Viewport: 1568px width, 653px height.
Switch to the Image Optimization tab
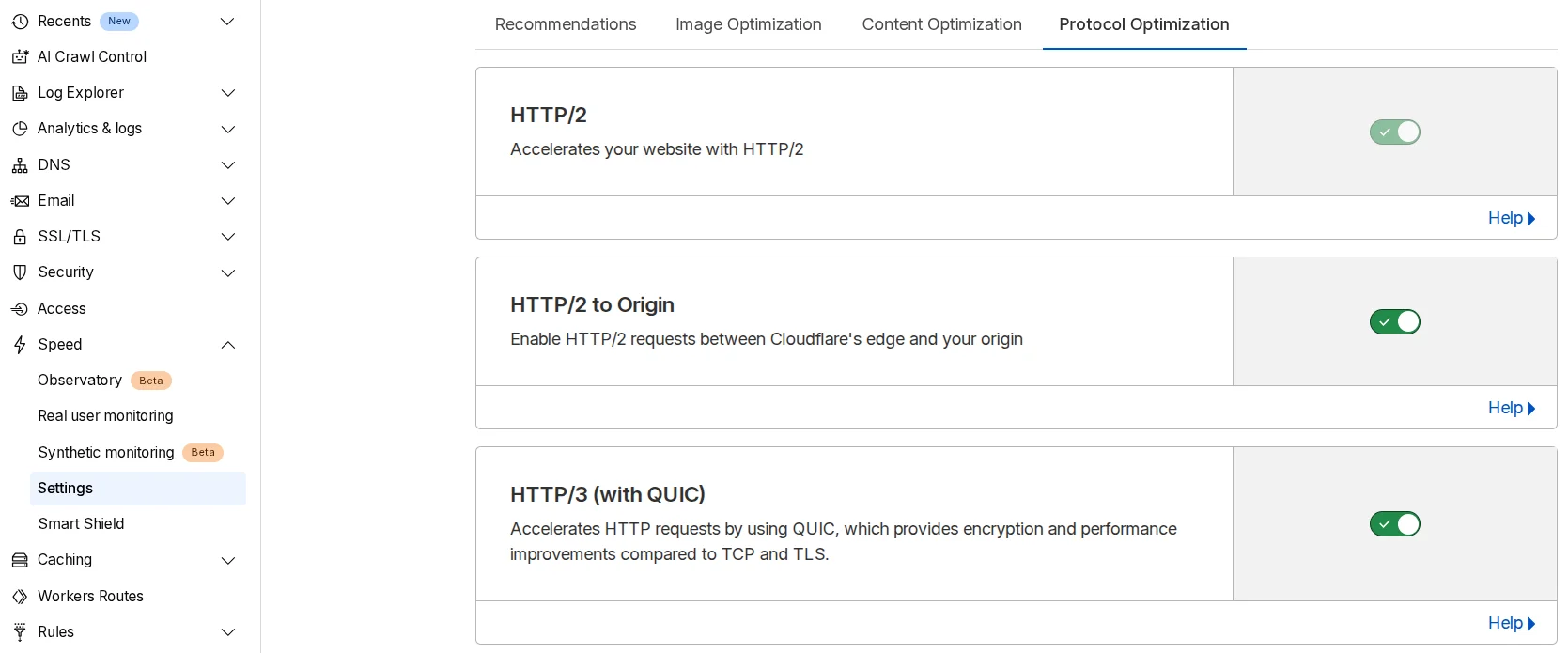[x=748, y=24]
